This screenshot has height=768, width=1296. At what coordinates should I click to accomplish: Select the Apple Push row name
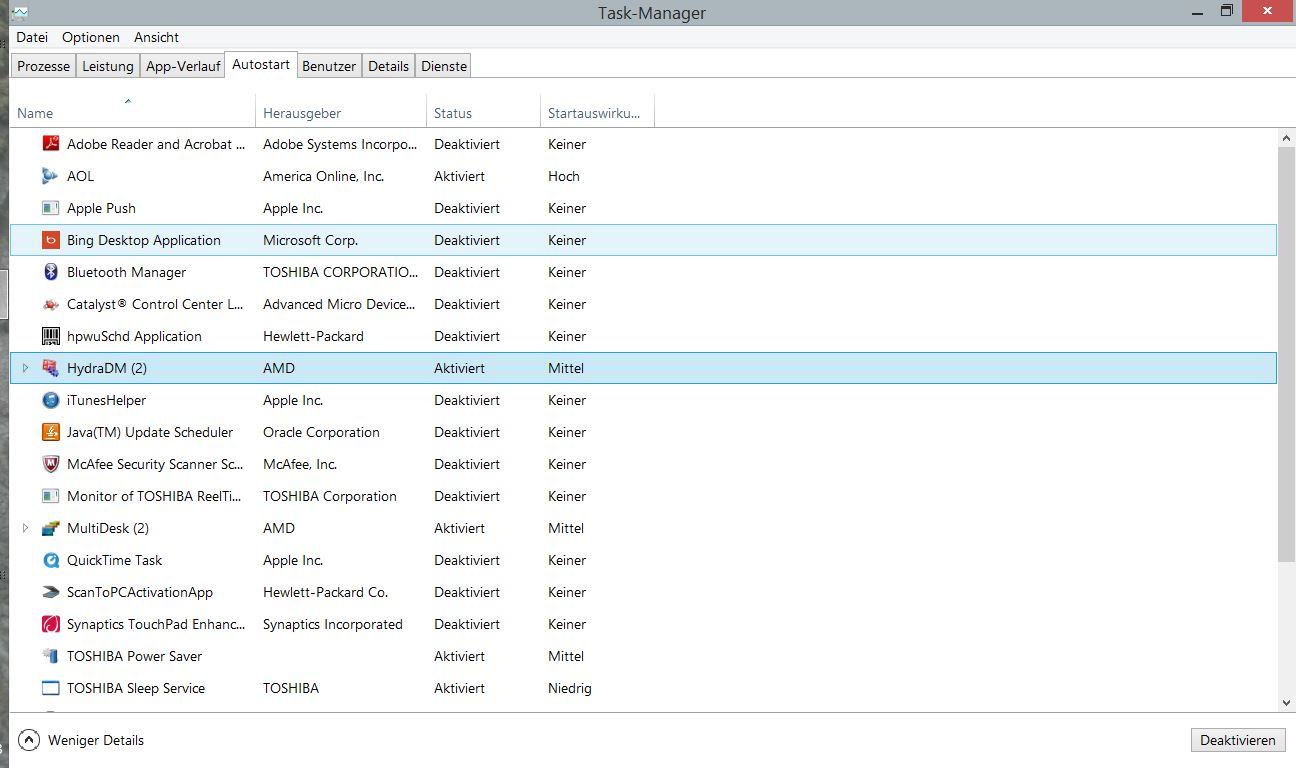coord(101,208)
